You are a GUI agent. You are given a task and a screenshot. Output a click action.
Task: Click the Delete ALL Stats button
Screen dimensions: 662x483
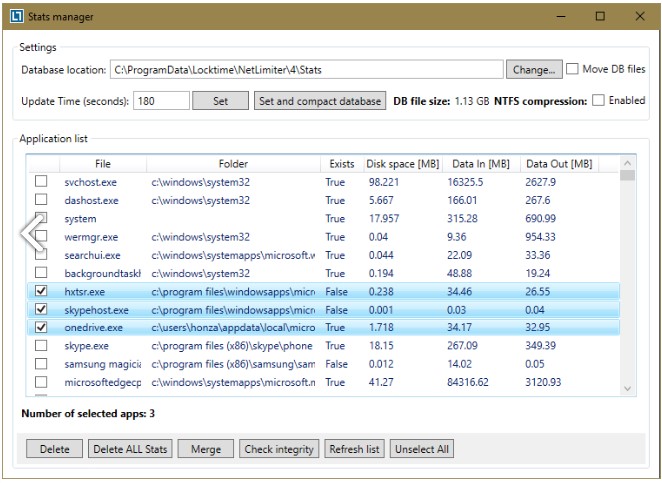pos(129,449)
